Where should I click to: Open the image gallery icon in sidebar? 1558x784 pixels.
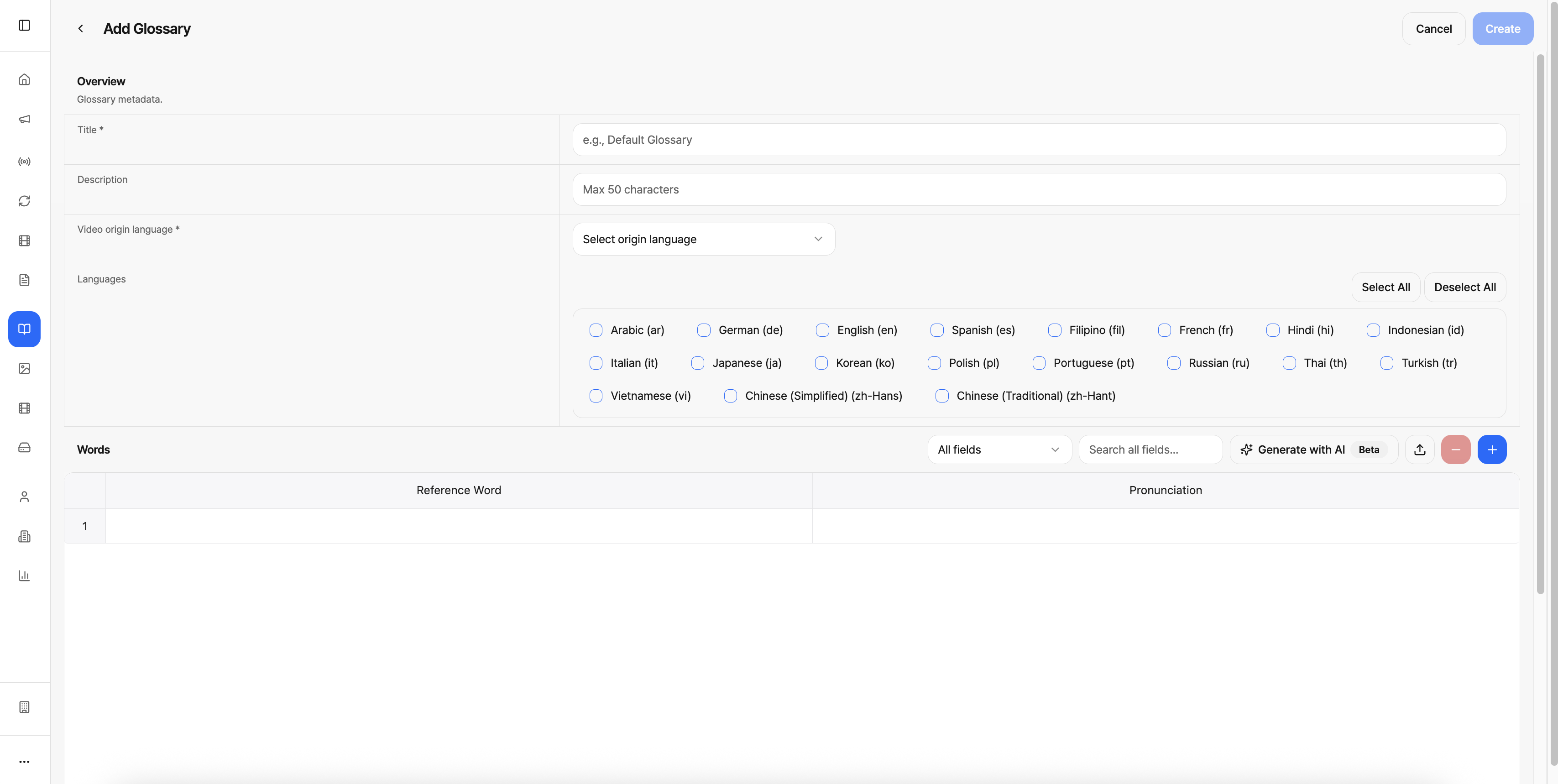tap(24, 368)
